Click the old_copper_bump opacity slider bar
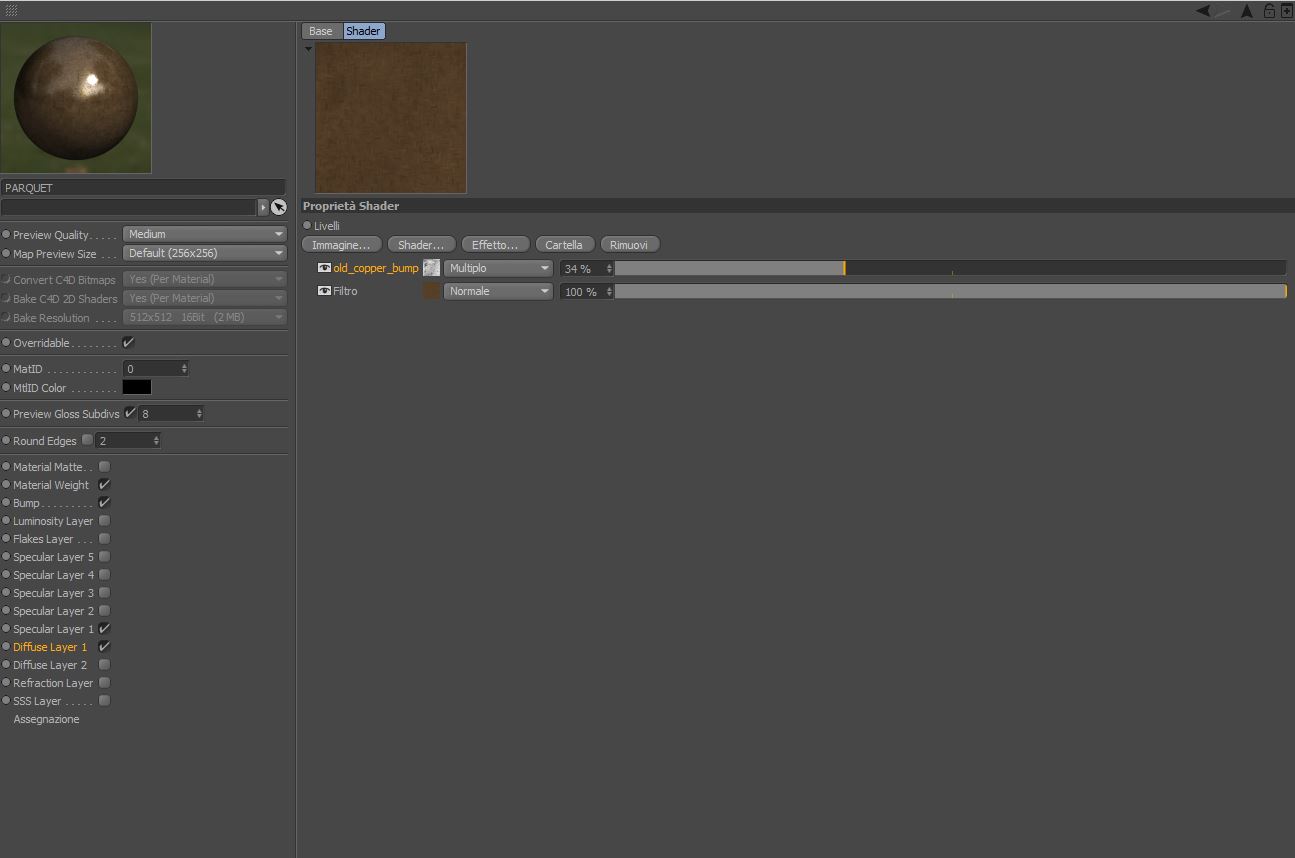The height and width of the screenshot is (858, 1295). [950, 268]
